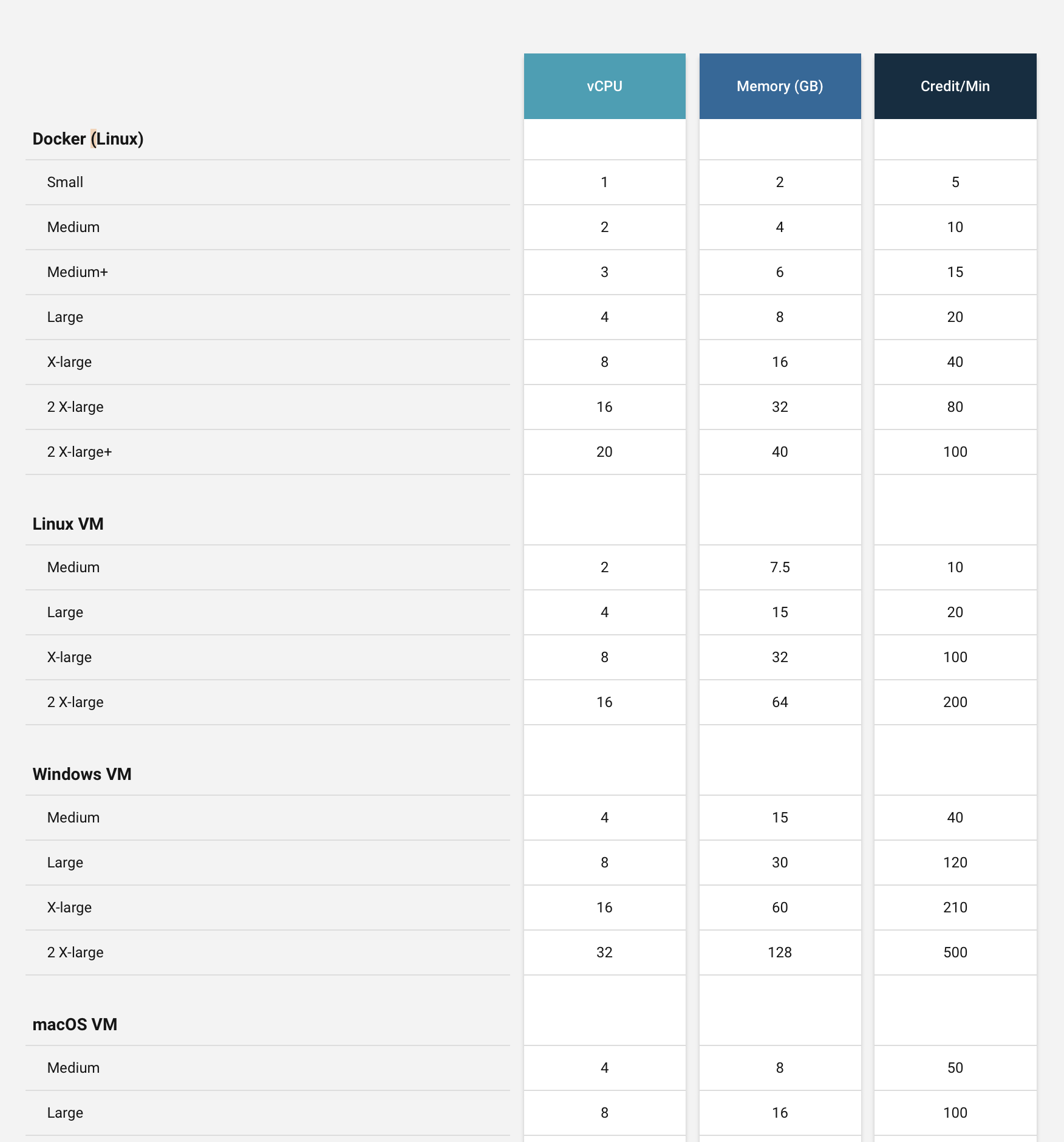The image size is (1064, 1142).
Task: Click the vCPU column header
Action: click(604, 86)
